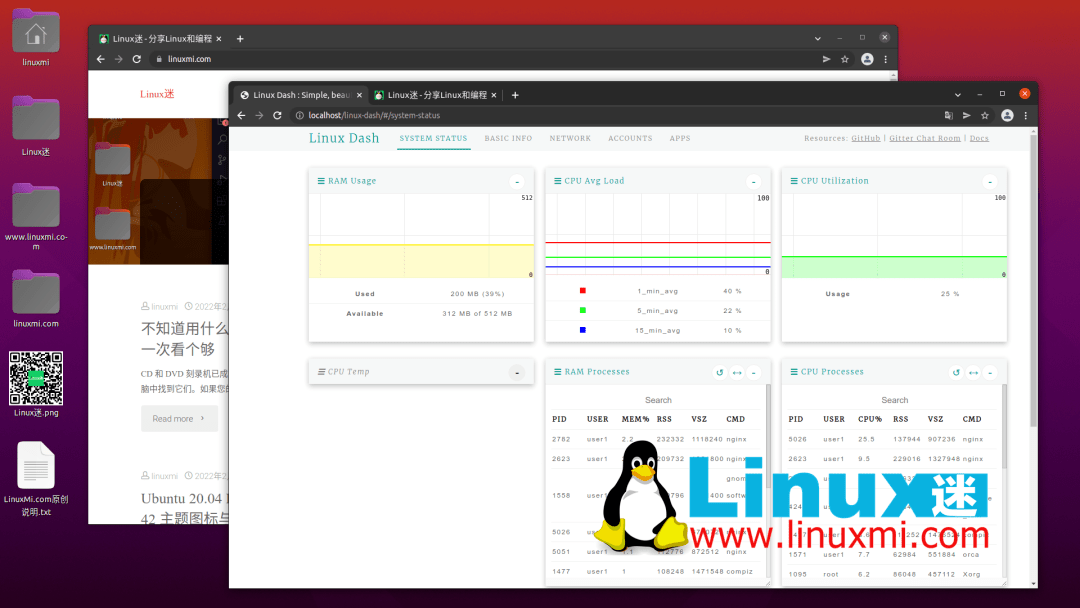
Task: Open the Gitter Chat Room link
Action: (x=924, y=138)
